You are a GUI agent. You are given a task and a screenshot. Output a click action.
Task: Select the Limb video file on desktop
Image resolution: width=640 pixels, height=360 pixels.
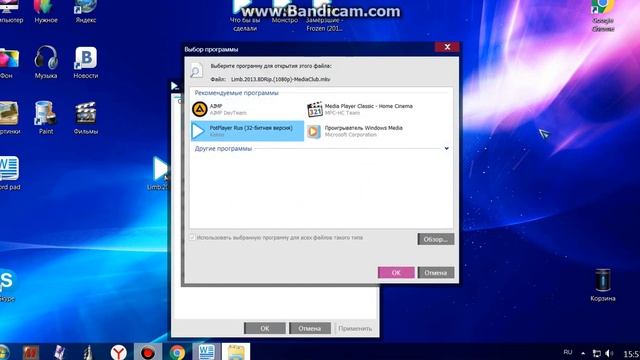(159, 173)
